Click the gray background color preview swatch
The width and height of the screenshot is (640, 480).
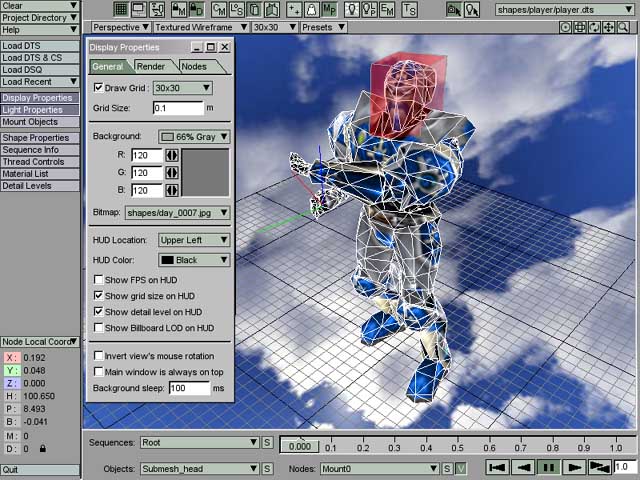(x=207, y=172)
